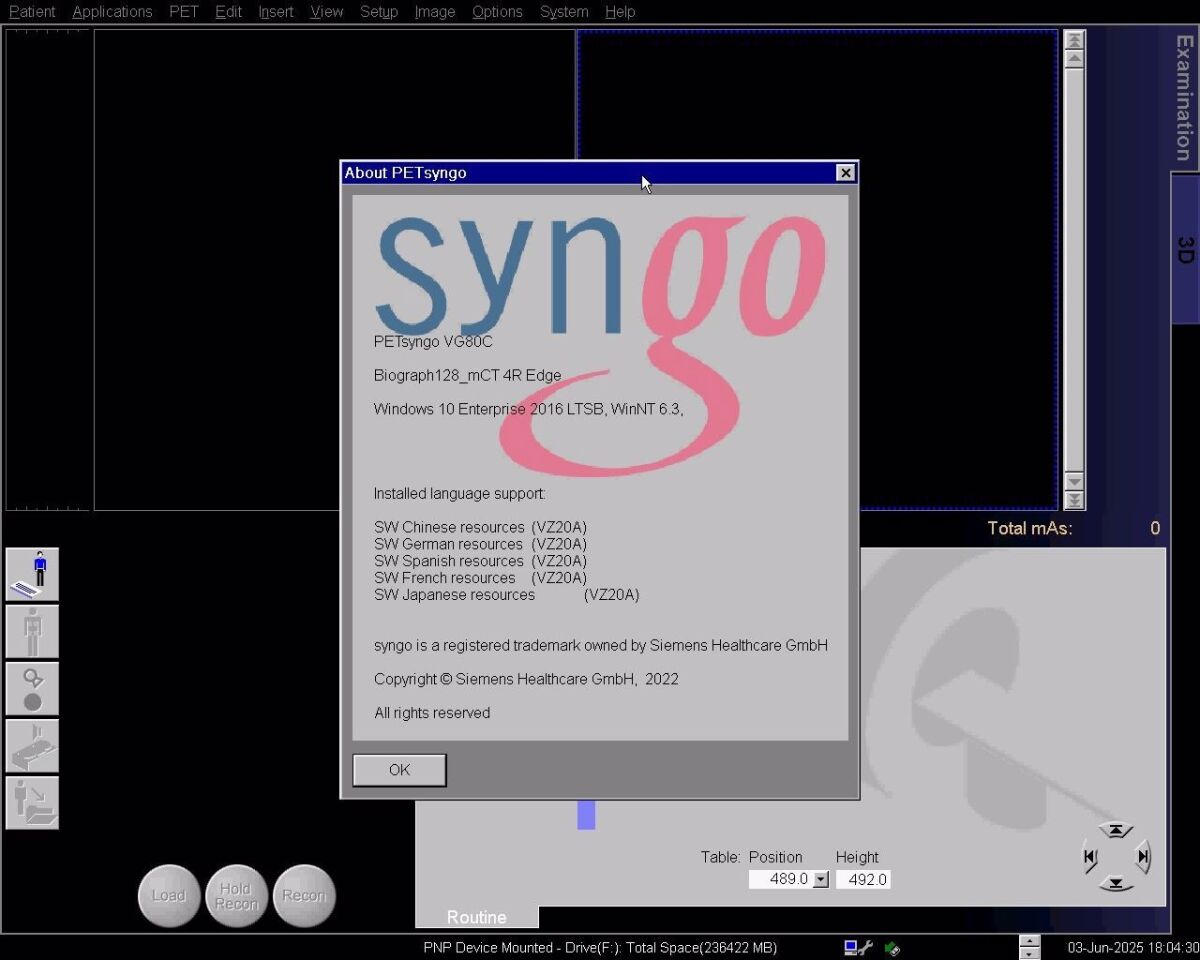Click the SW French resources line
Viewport: 1200px width, 960px height.
pyautogui.click(x=480, y=578)
